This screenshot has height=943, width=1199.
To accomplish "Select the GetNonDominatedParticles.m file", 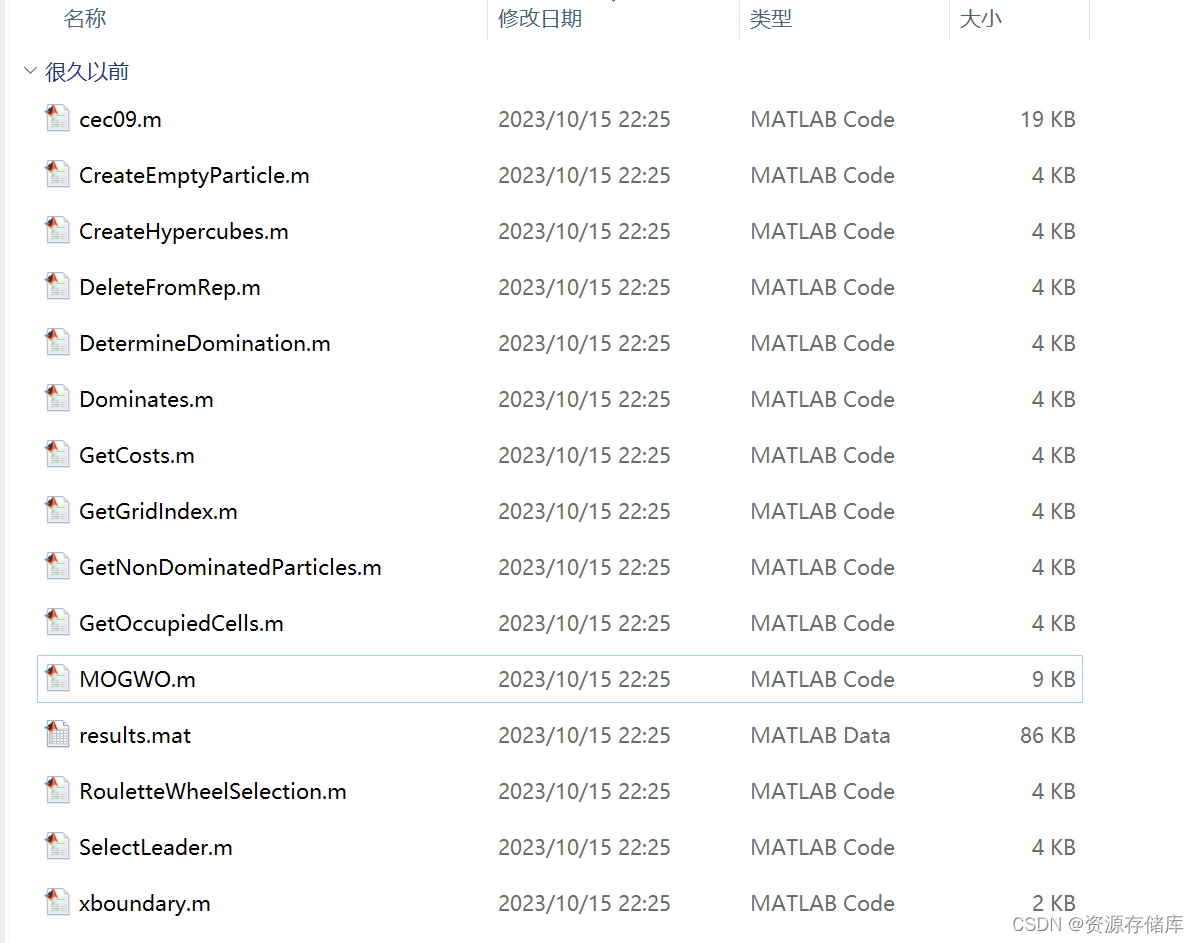I will pyautogui.click(x=230, y=567).
